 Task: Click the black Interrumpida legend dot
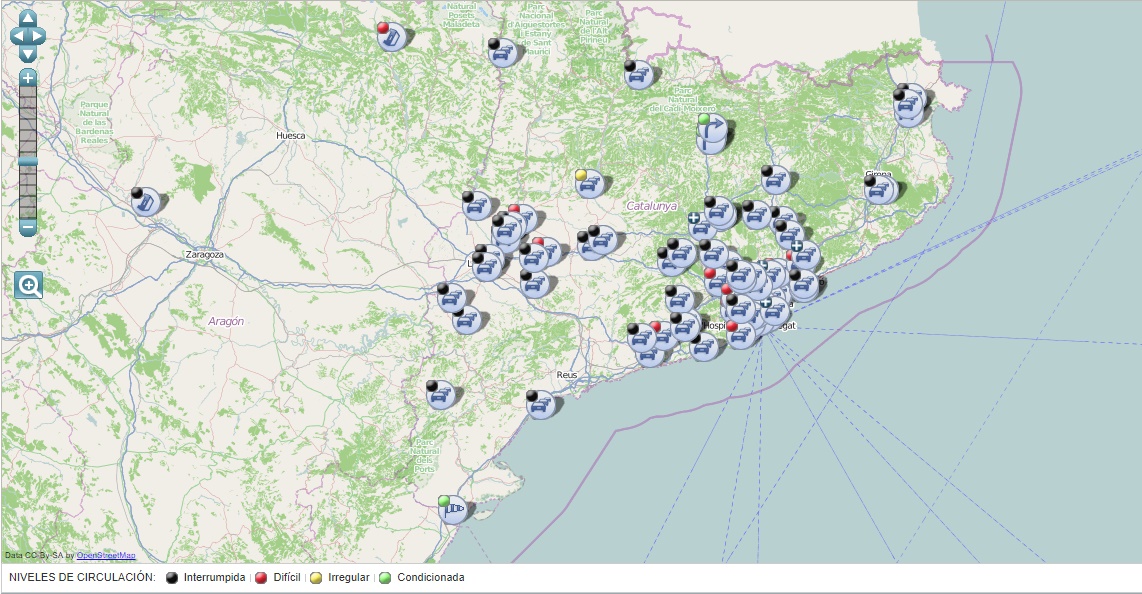(x=172, y=578)
